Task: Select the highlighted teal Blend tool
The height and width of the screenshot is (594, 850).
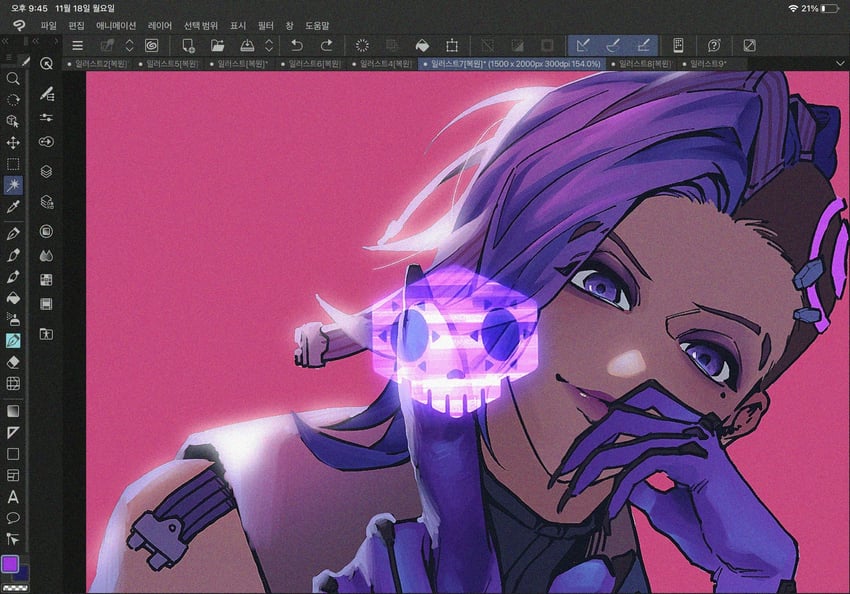Action: coord(13,340)
